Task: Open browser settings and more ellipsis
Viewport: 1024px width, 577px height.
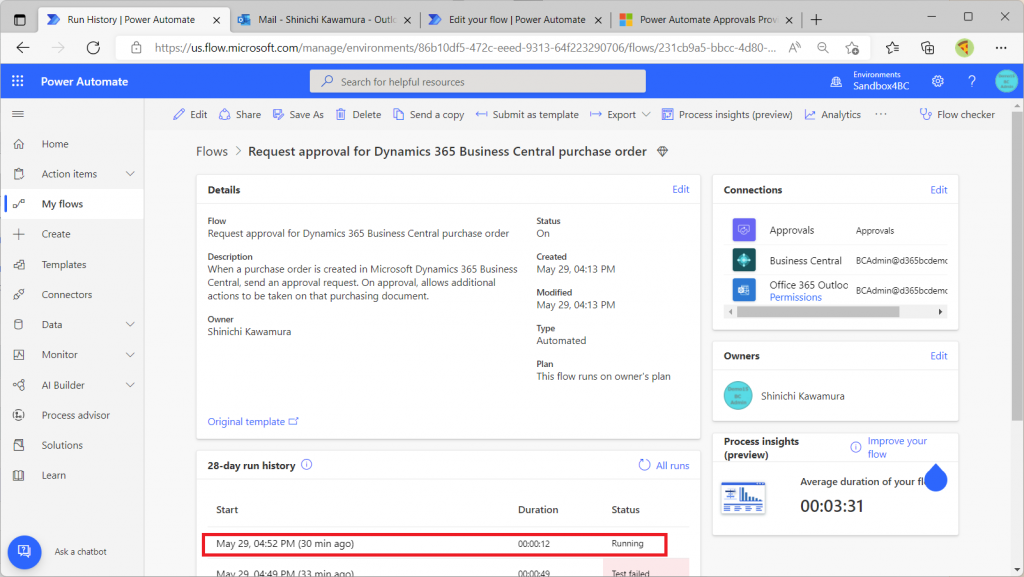Action: [x=1001, y=48]
